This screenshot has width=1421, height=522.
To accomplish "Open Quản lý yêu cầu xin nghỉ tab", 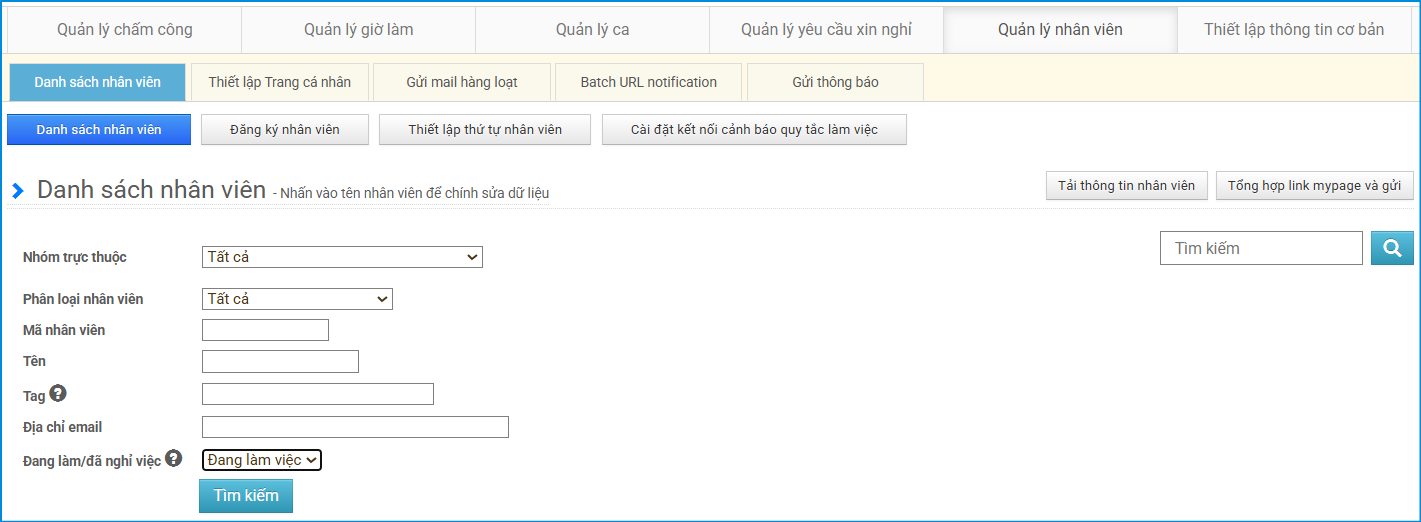I will point(826,29).
